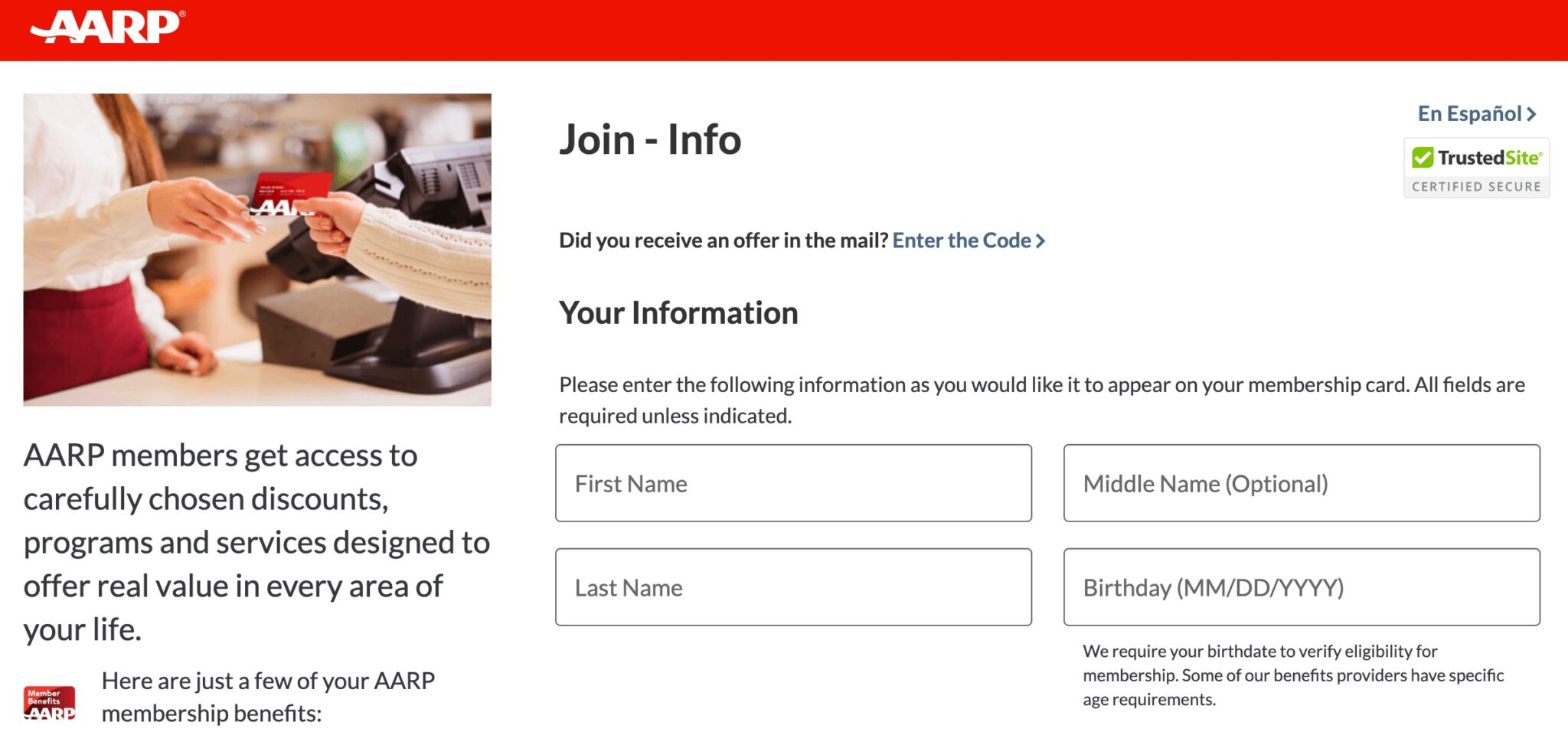The height and width of the screenshot is (745, 1568).
Task: Select the Last Name text box
Action: pos(793,587)
